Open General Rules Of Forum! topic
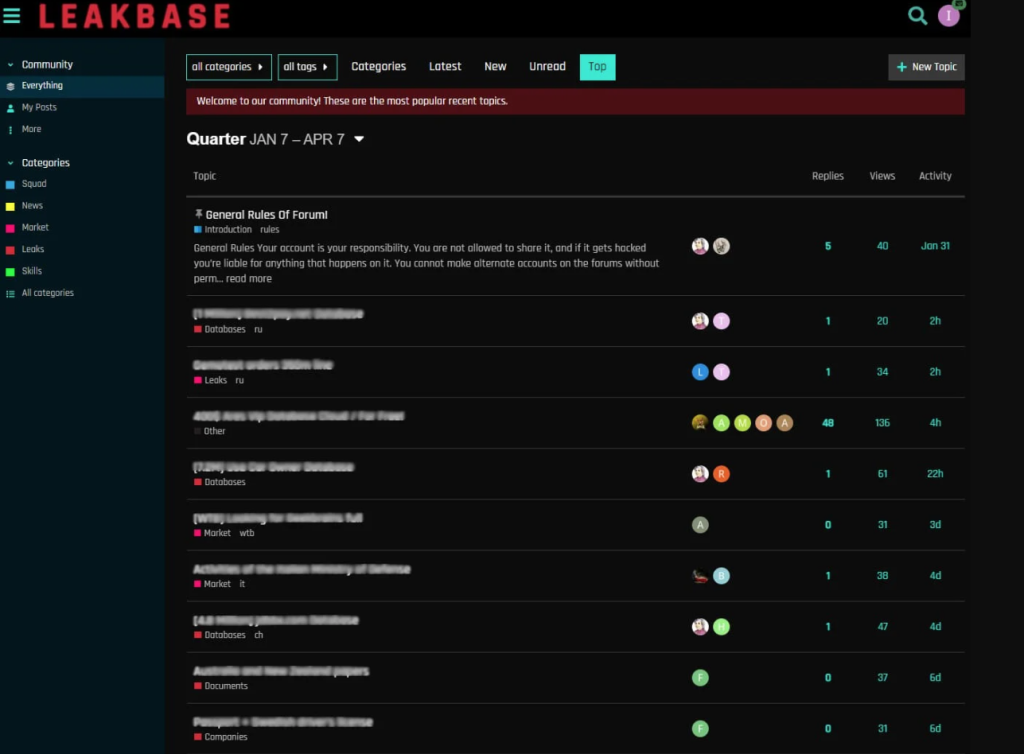Viewport: 1024px width, 754px height. point(266,215)
